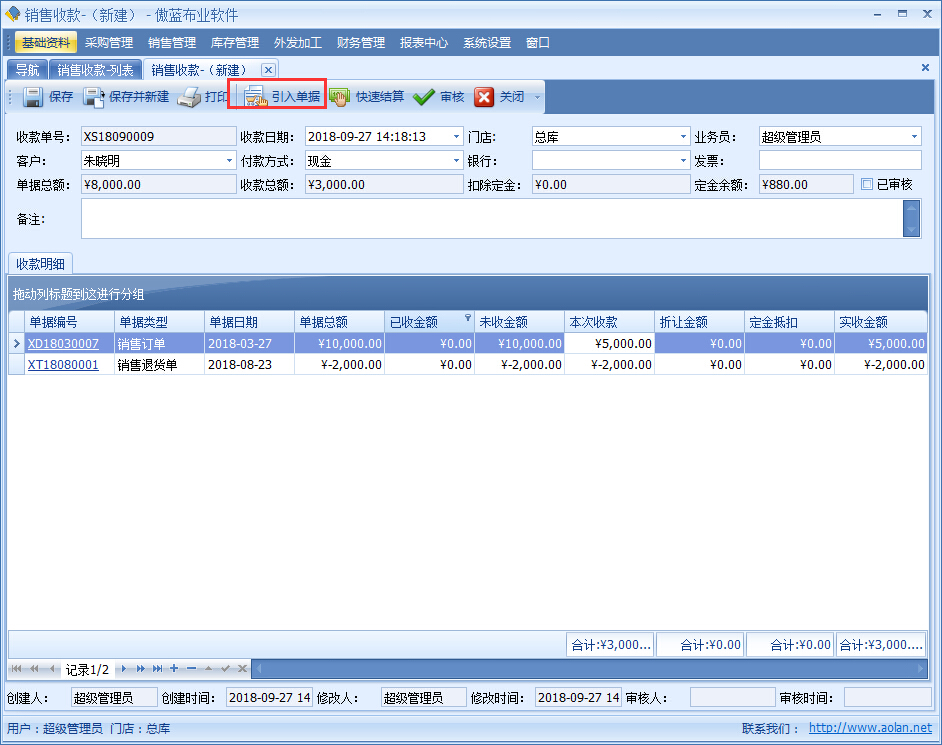Click the 已收金额 column filter icon
Image resolution: width=942 pixels, height=745 pixels.
tap(468, 318)
